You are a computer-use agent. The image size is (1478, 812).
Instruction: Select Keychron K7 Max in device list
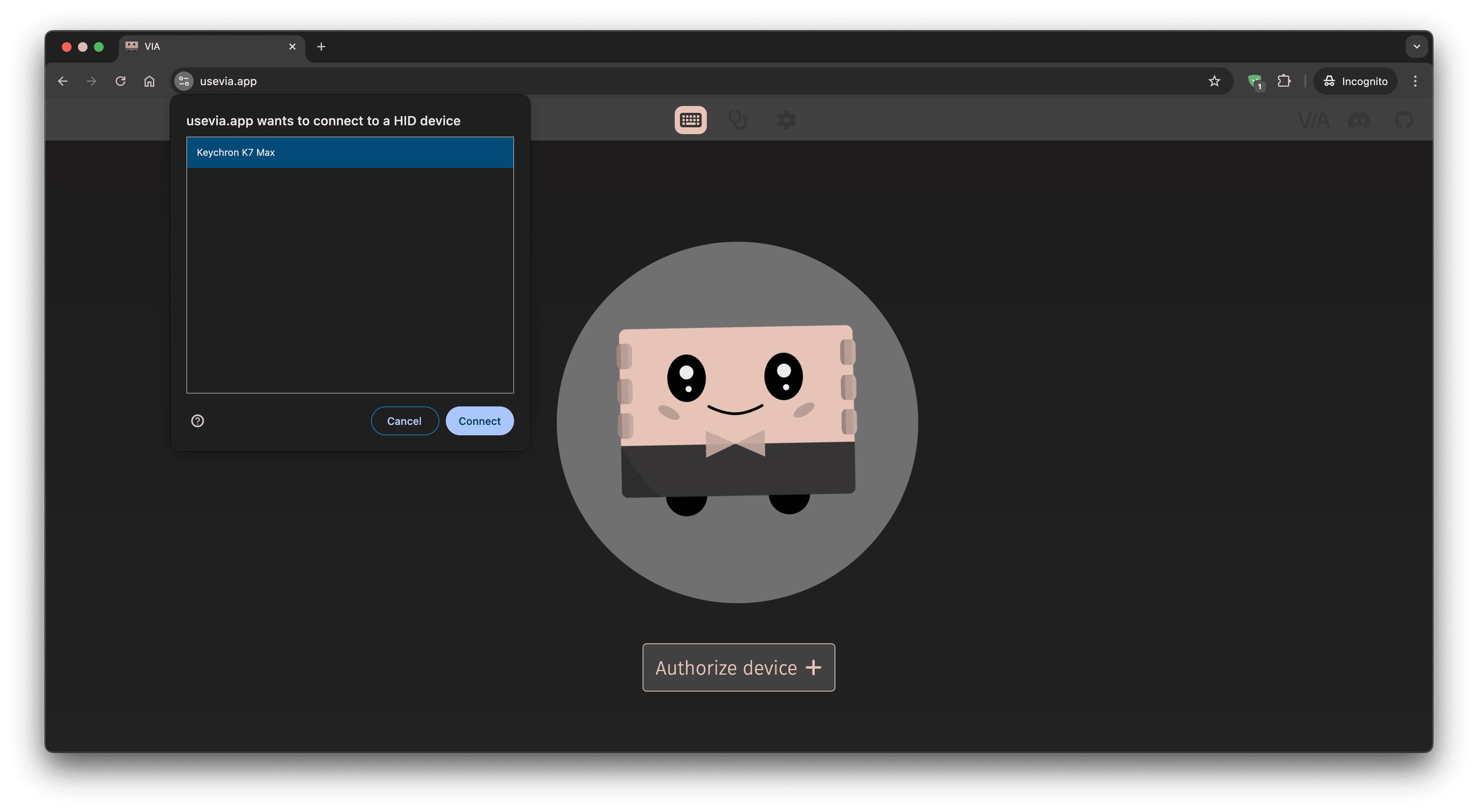point(350,152)
